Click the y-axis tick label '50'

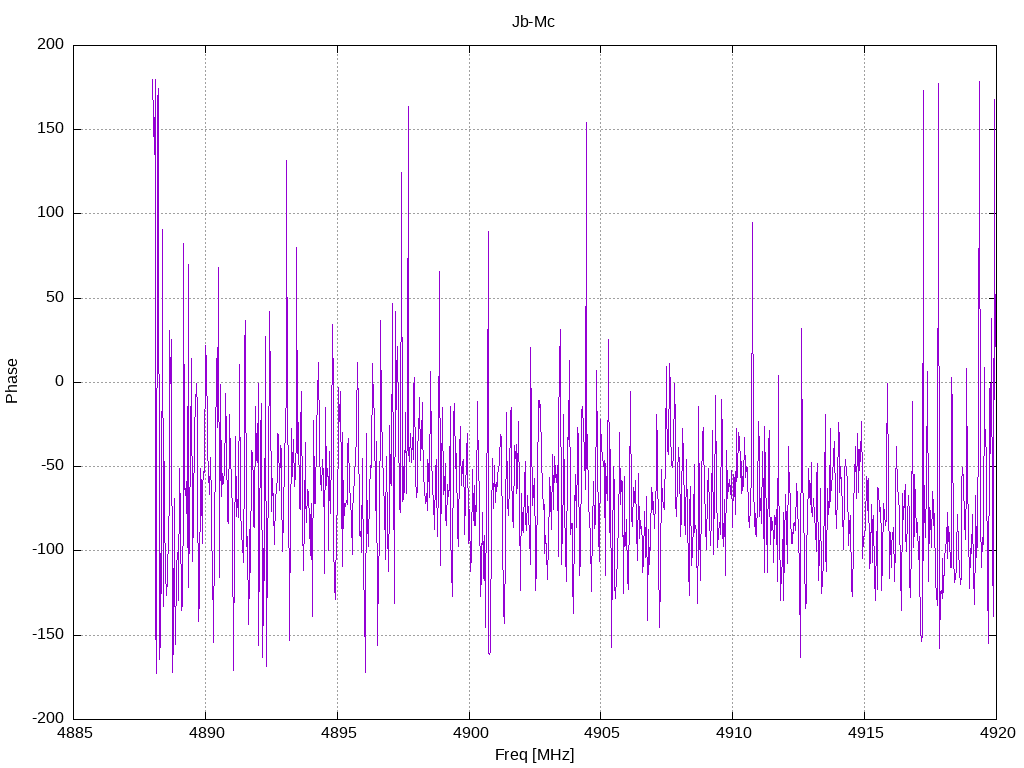tap(55, 298)
